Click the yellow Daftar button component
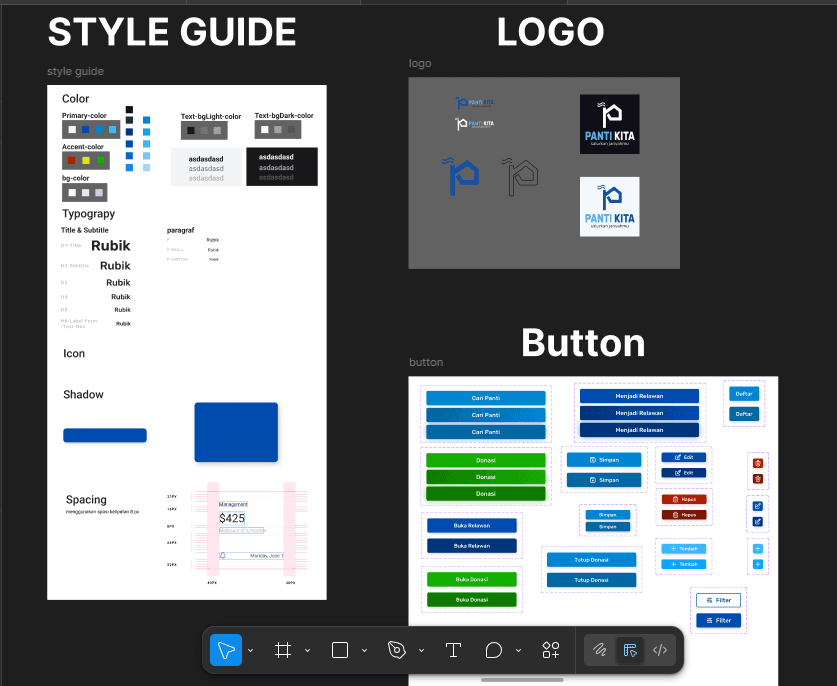 [x=743, y=394]
